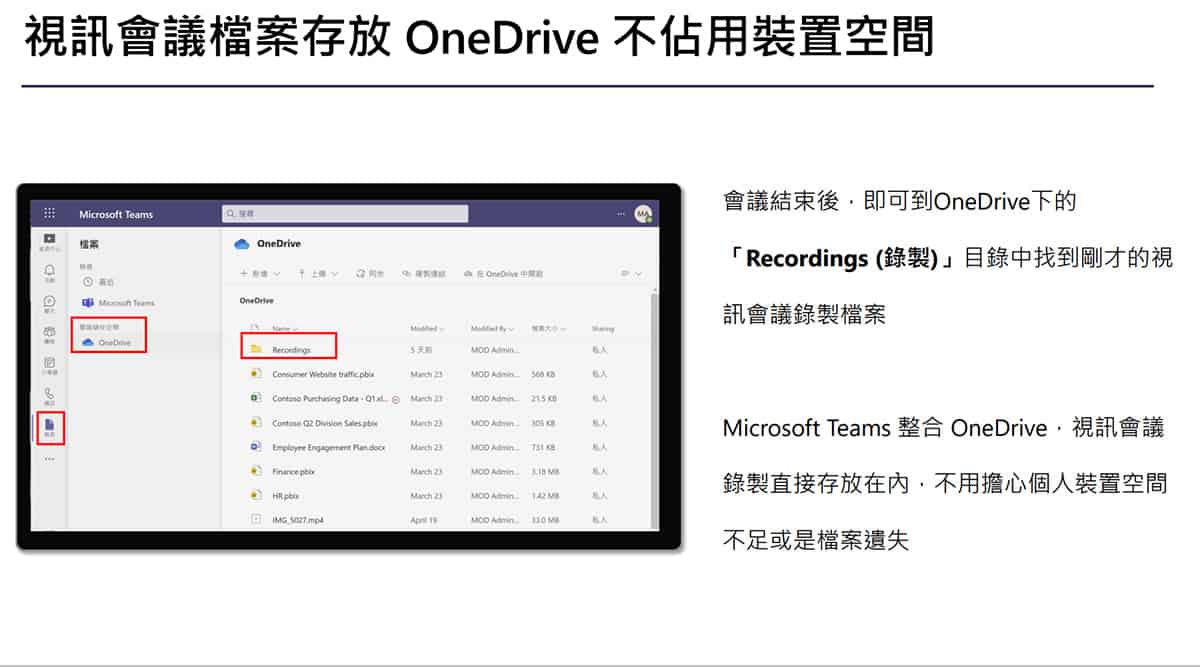The width and height of the screenshot is (1200, 667).
Task: Click the 3.18 MB size cell
Action: point(545,471)
